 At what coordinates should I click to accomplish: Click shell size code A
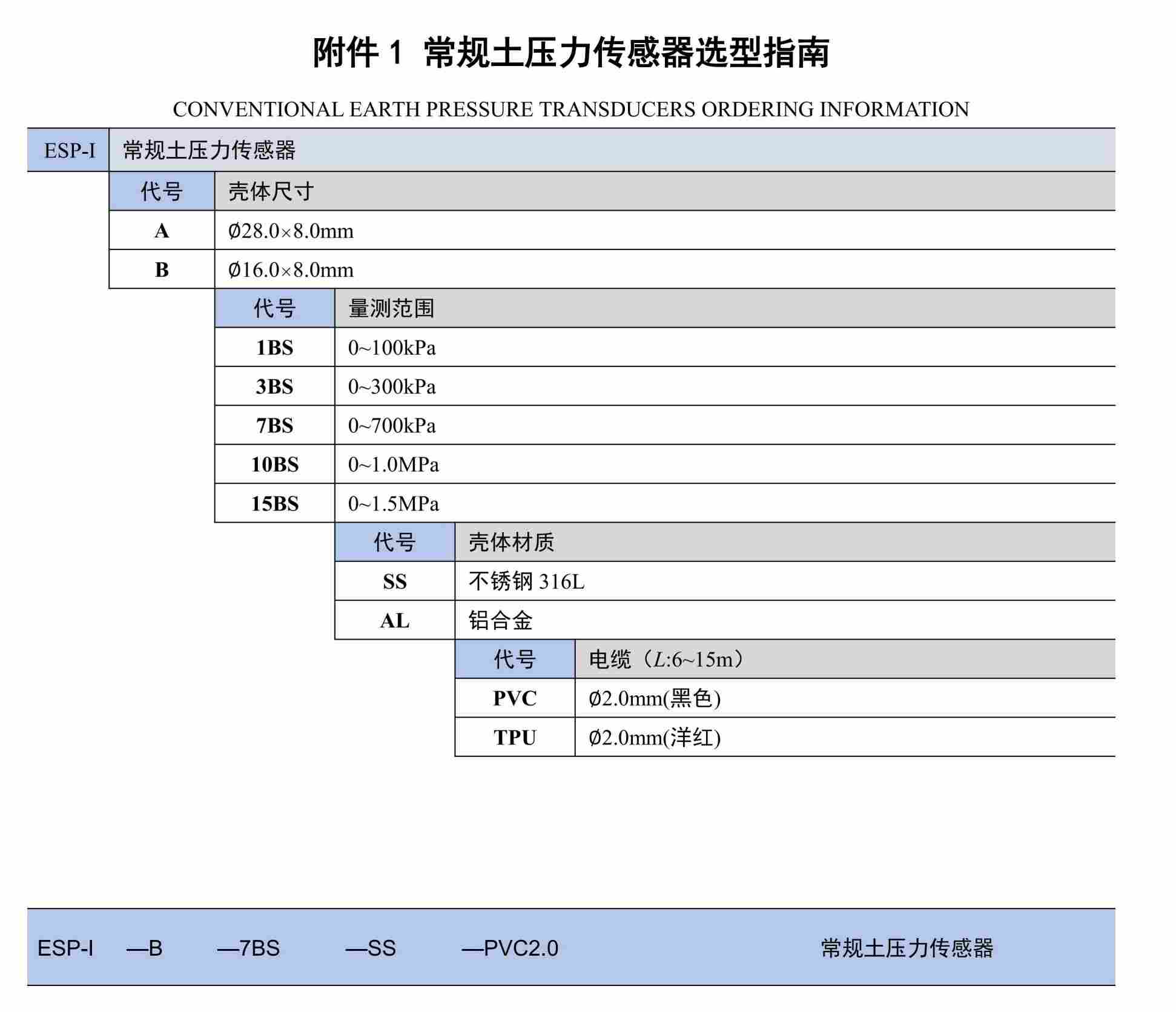click(x=162, y=231)
